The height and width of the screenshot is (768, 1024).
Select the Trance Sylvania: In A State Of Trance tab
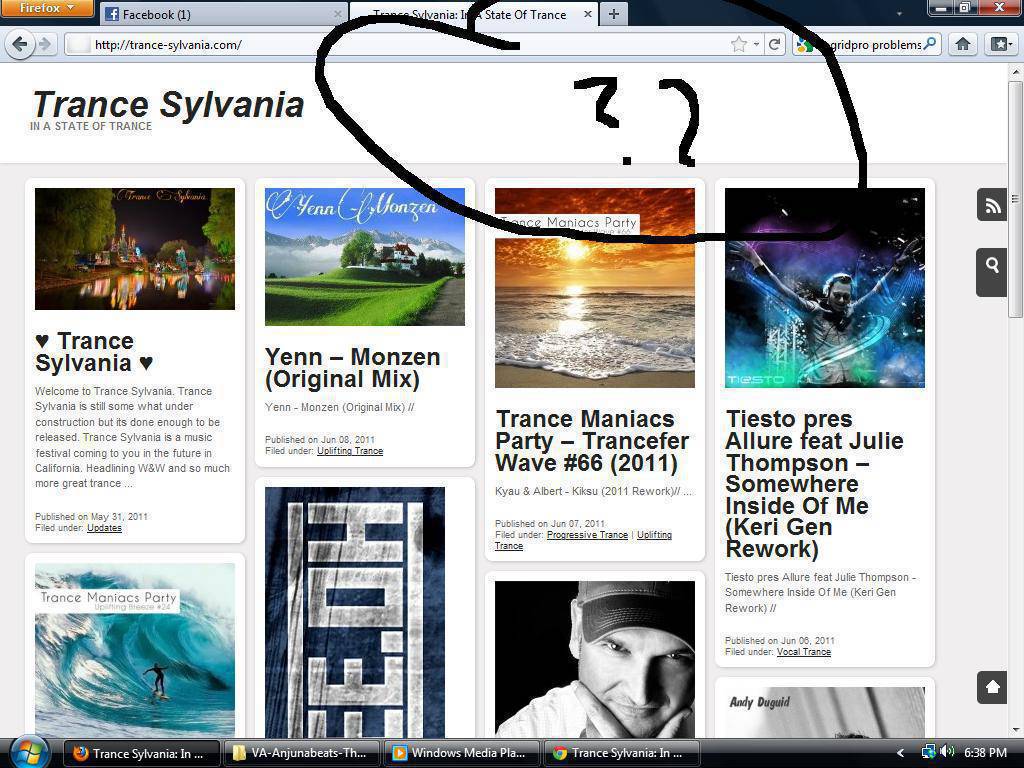(x=473, y=14)
